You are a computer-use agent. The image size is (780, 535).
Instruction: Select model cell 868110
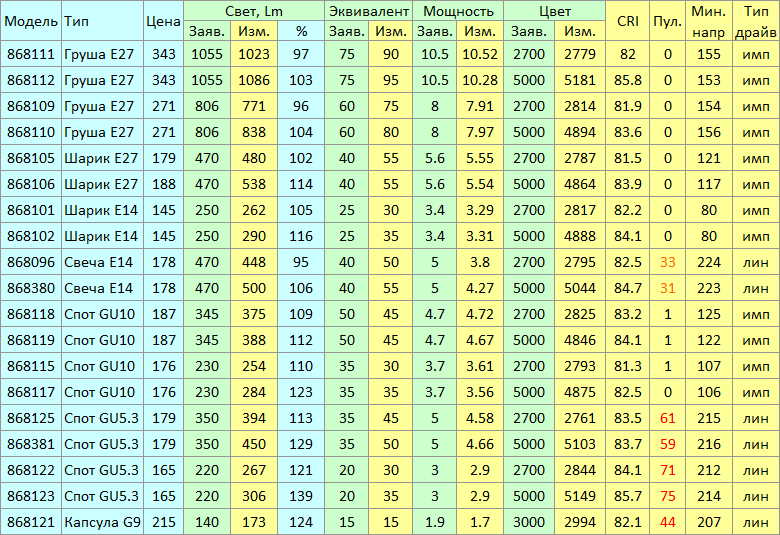pyautogui.click(x=31, y=132)
